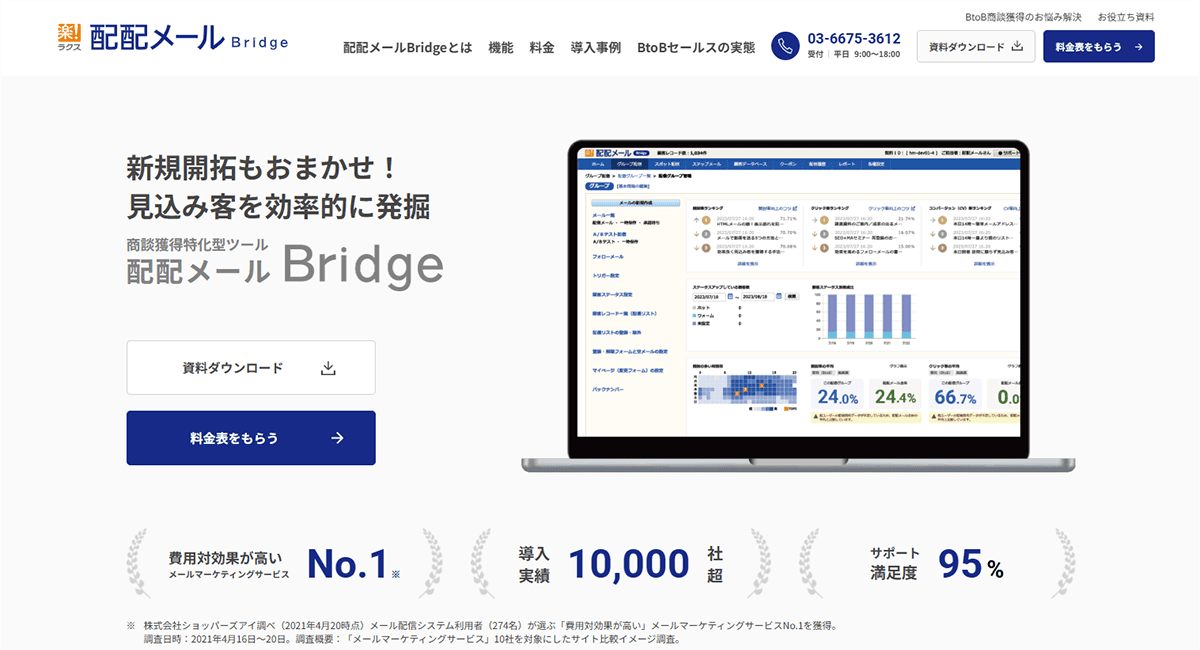
Task: Click the ラクス logo icon at top left
Action: click(67, 34)
